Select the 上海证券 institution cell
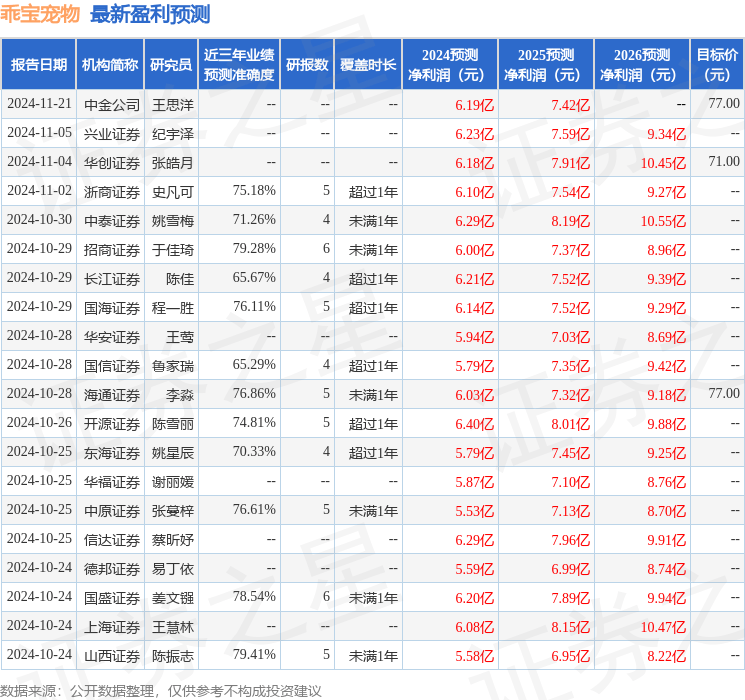Viewport: 745px width, 700px height. tap(112, 627)
